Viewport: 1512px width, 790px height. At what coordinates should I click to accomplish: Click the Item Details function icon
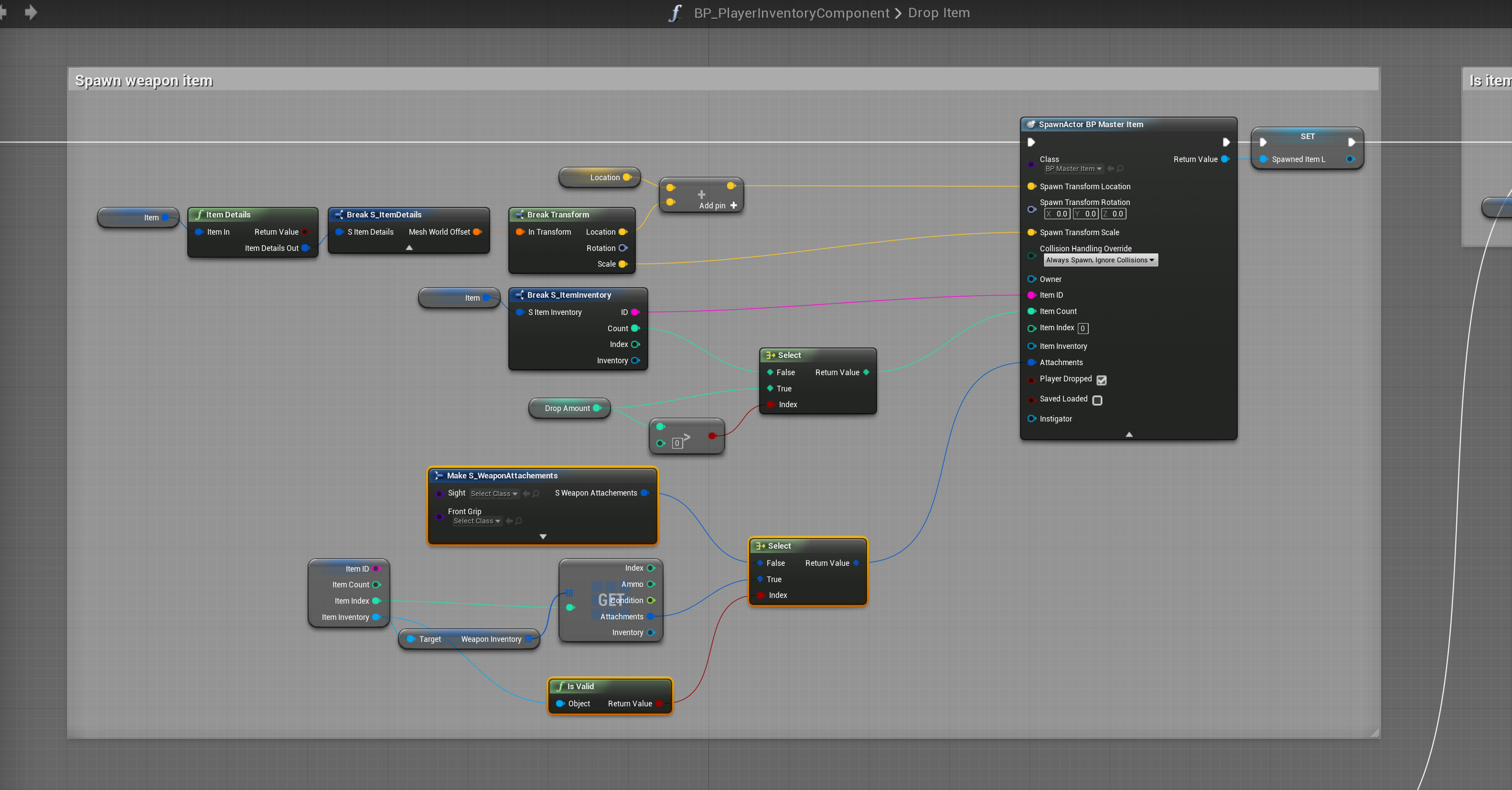point(199,215)
